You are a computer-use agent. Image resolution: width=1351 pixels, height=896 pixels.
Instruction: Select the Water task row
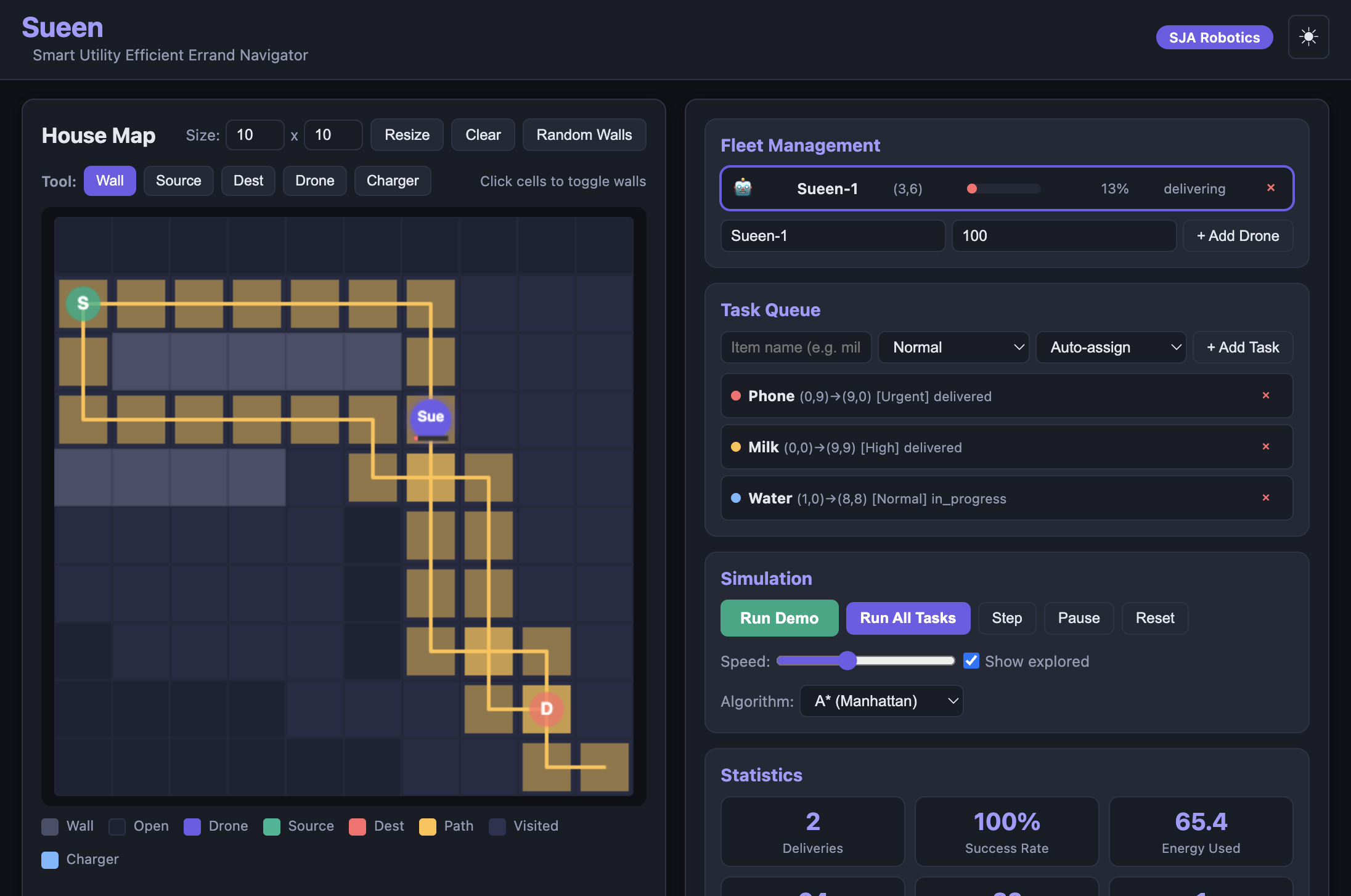1006,498
